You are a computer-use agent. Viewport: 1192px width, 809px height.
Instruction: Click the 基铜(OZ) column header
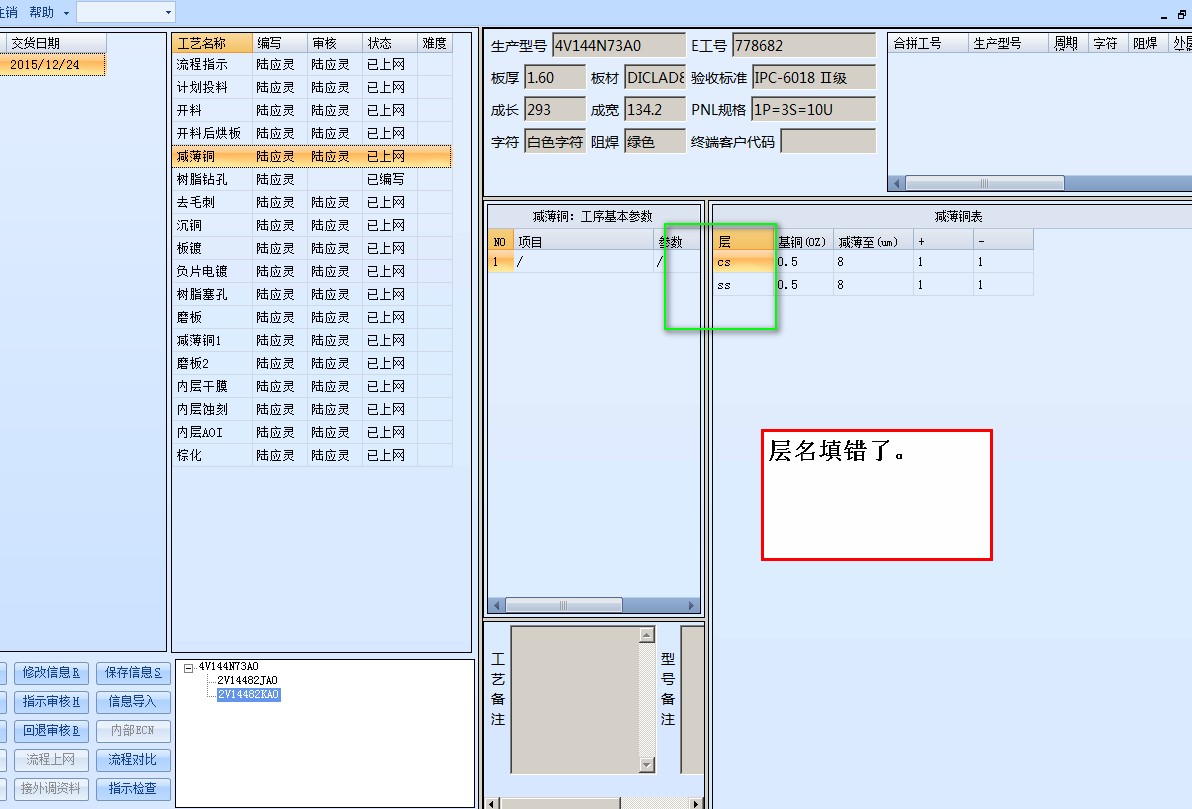point(802,241)
